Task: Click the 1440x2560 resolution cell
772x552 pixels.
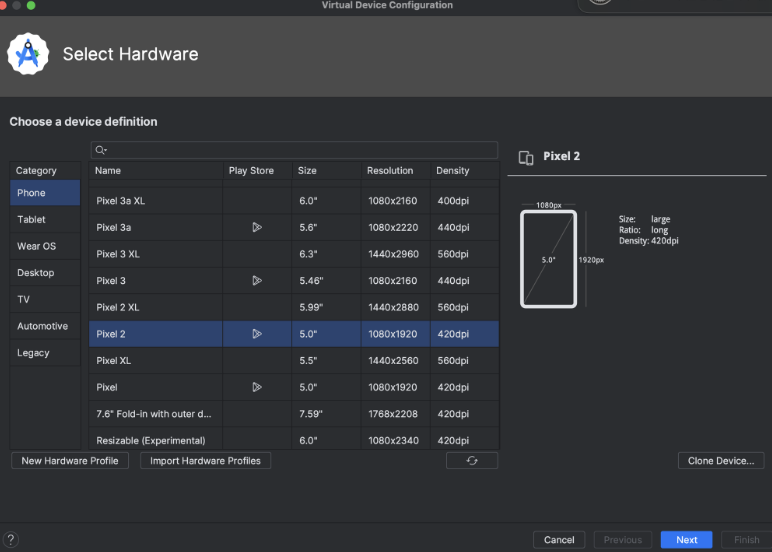Action: [x=396, y=360]
